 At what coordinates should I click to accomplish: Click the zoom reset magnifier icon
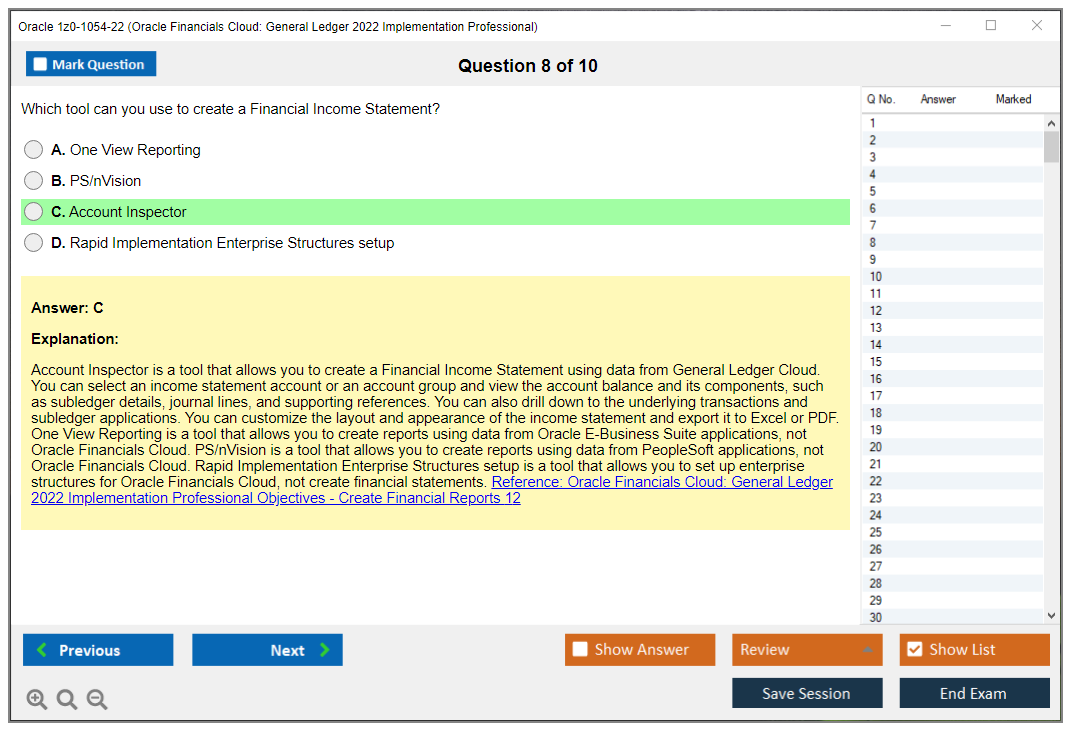point(67,699)
